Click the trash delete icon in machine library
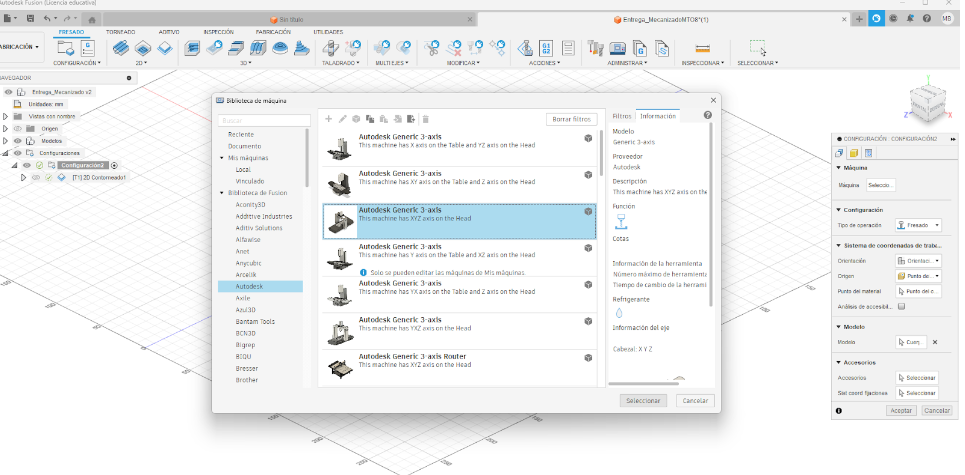Image resolution: width=965 pixels, height=475 pixels. 425,119
